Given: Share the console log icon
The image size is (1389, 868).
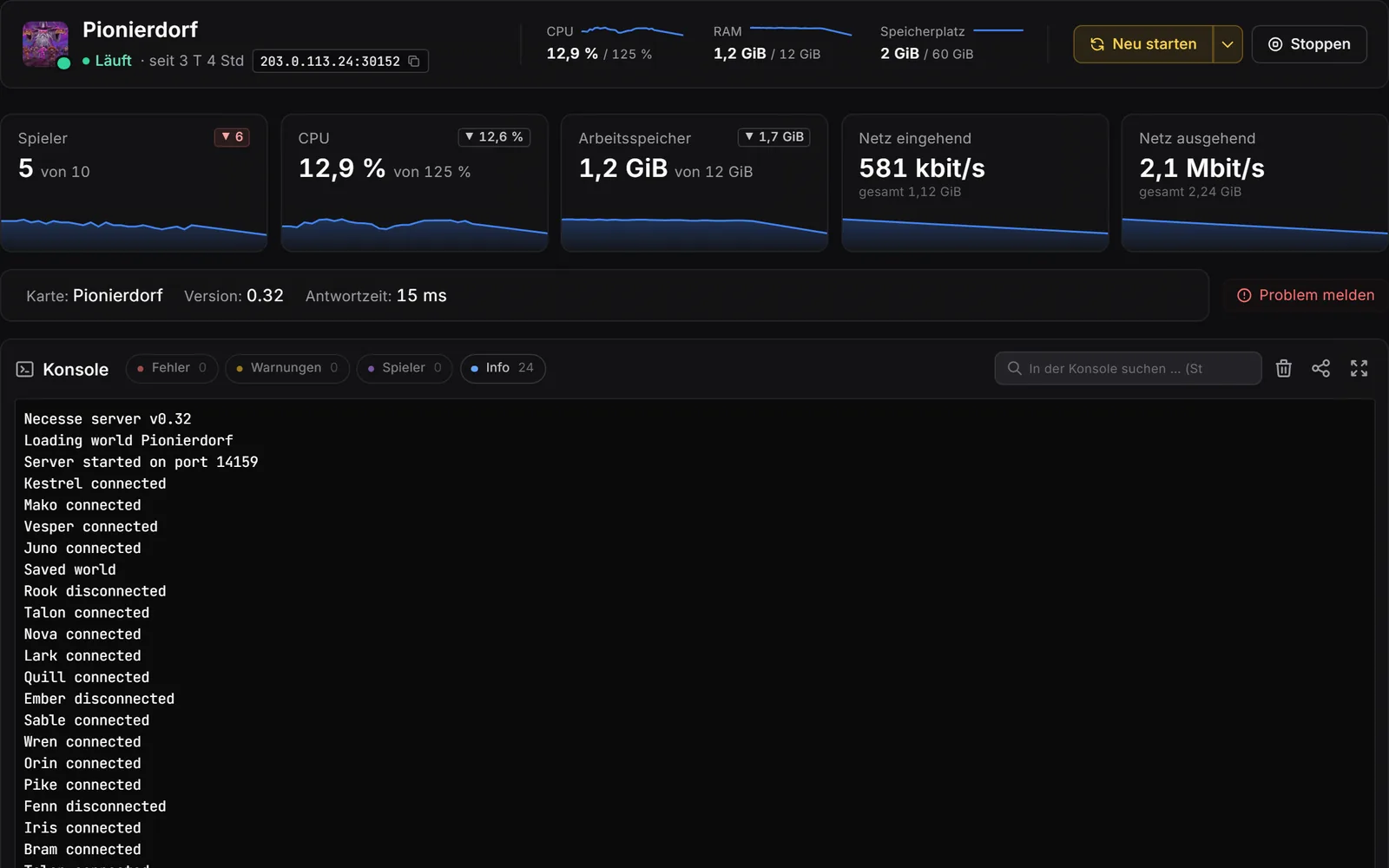Looking at the screenshot, I should point(1320,368).
